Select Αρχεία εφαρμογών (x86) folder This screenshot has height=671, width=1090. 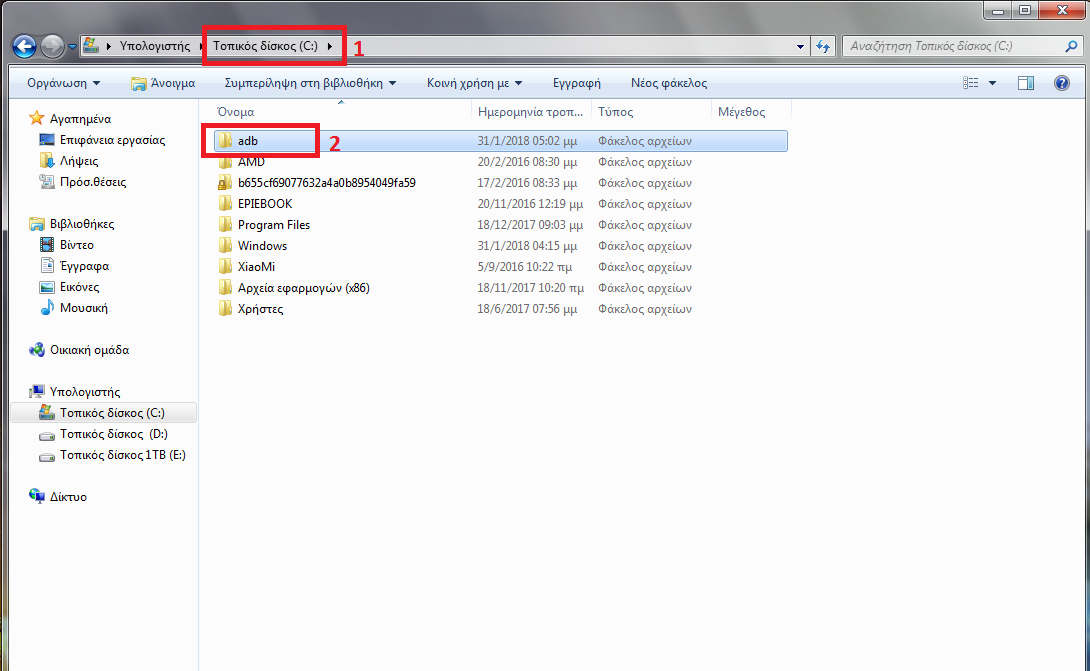pyautogui.click(x=304, y=287)
